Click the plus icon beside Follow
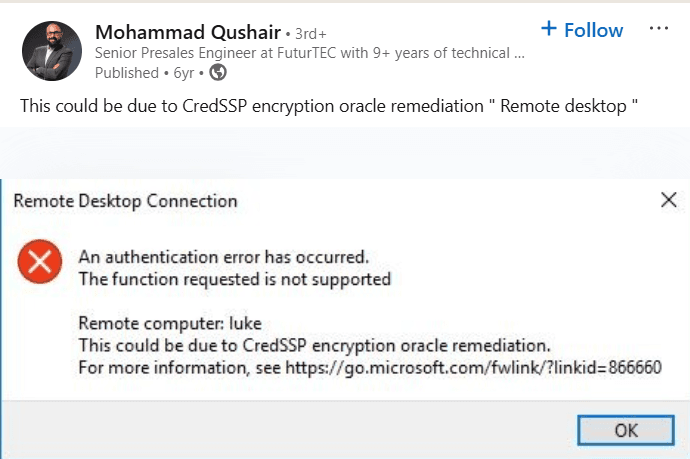690x459 pixels. tap(548, 29)
